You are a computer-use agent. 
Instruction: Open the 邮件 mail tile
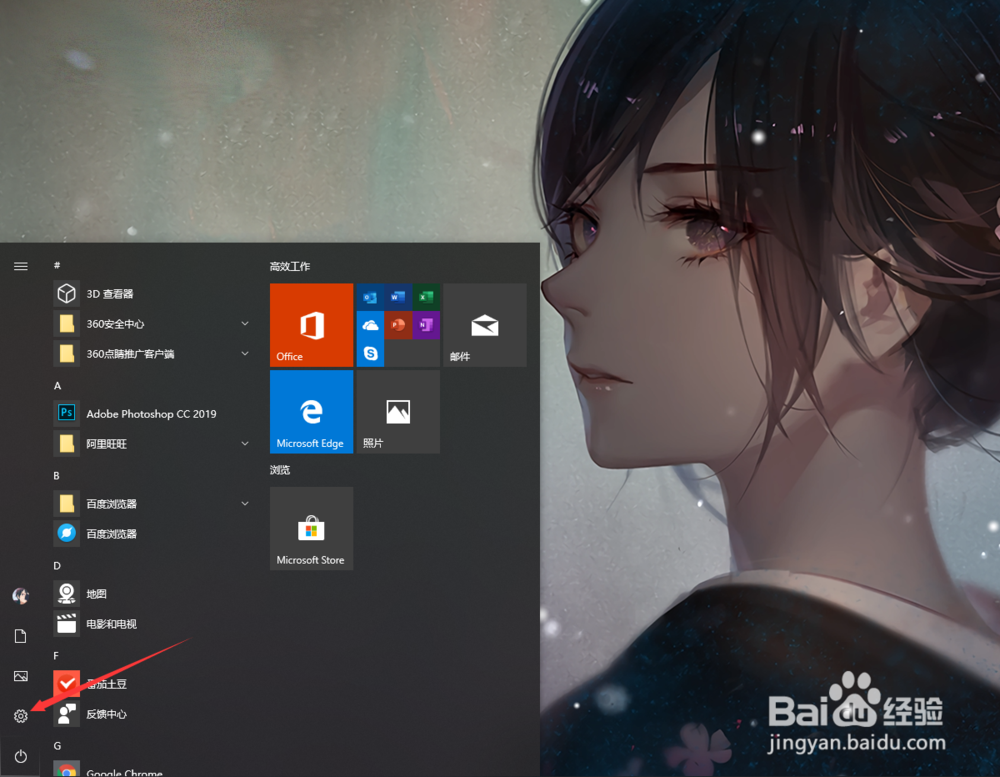point(485,325)
